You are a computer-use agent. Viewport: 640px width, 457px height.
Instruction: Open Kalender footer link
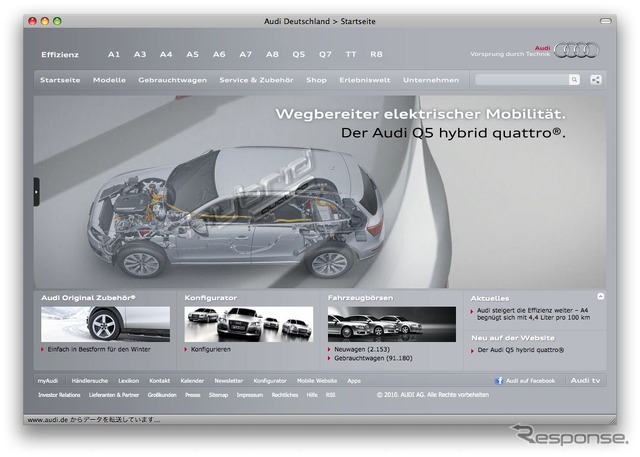192,381
